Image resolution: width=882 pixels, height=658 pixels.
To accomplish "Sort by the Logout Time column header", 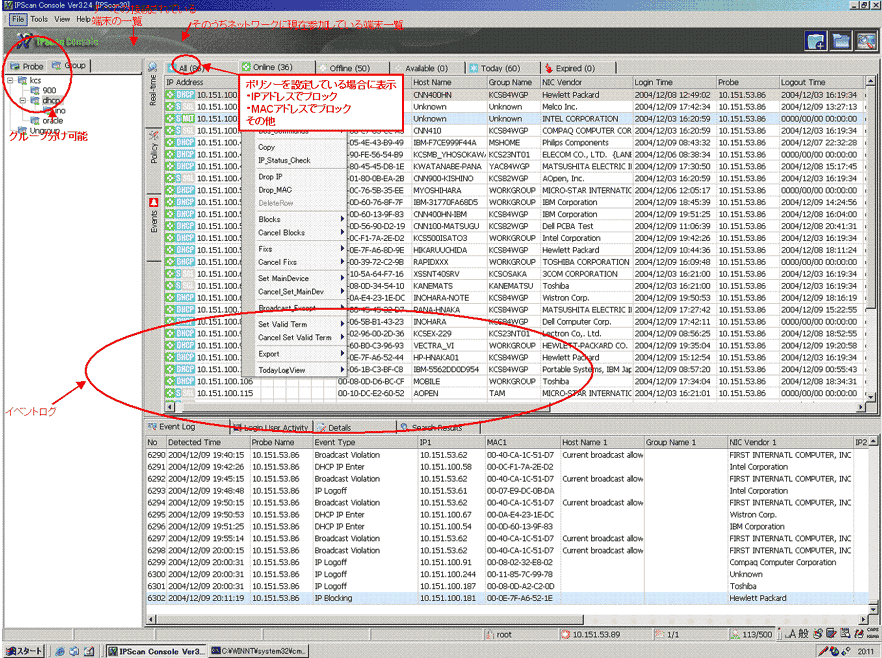I will click(821, 82).
